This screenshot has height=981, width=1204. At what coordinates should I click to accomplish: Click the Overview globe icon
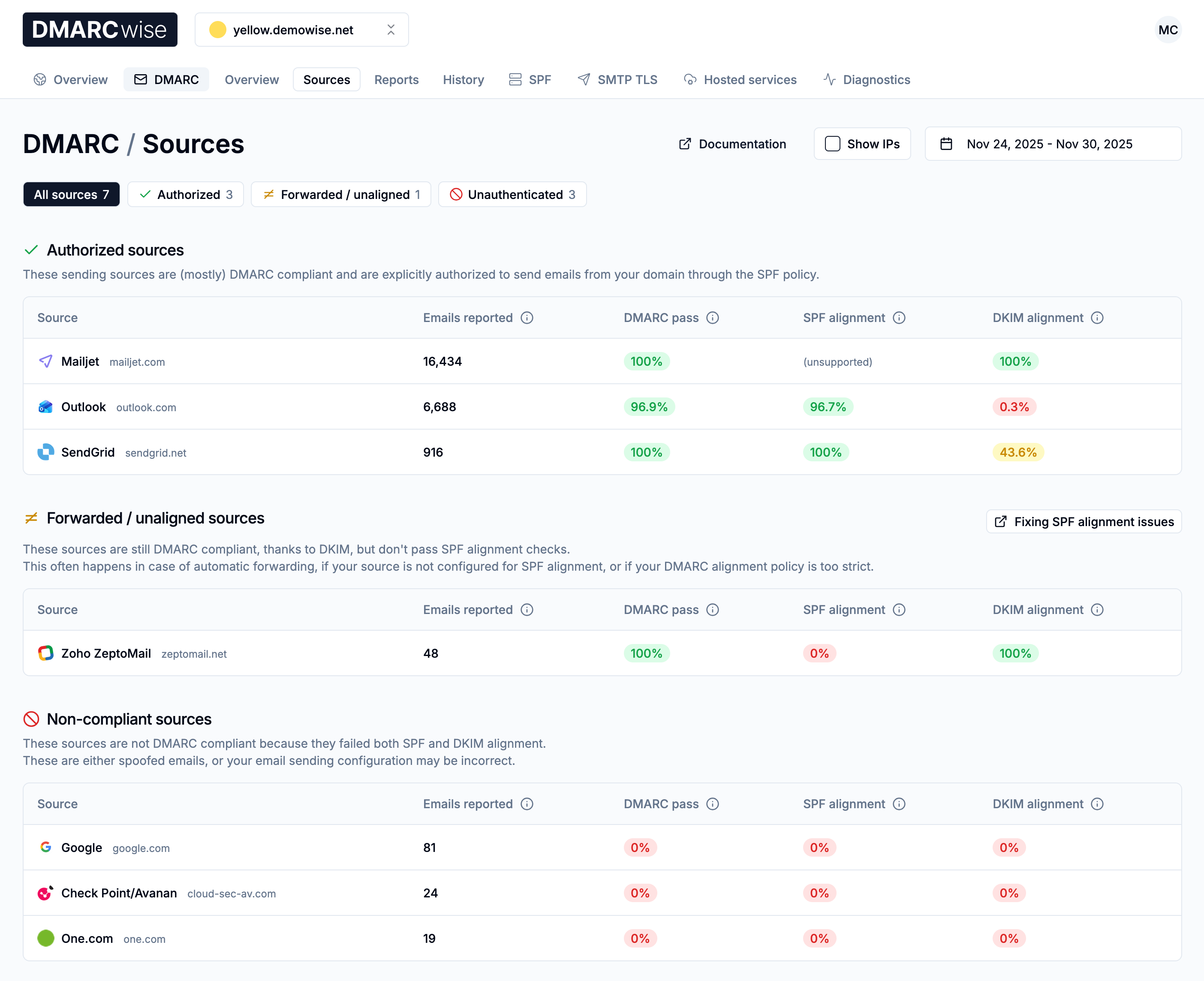coord(39,79)
